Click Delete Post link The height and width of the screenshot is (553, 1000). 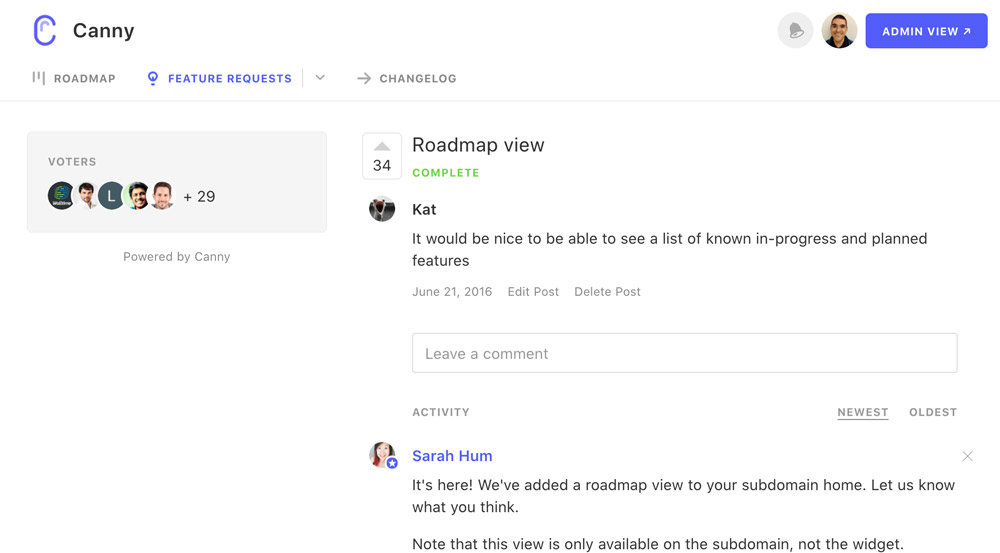point(607,292)
